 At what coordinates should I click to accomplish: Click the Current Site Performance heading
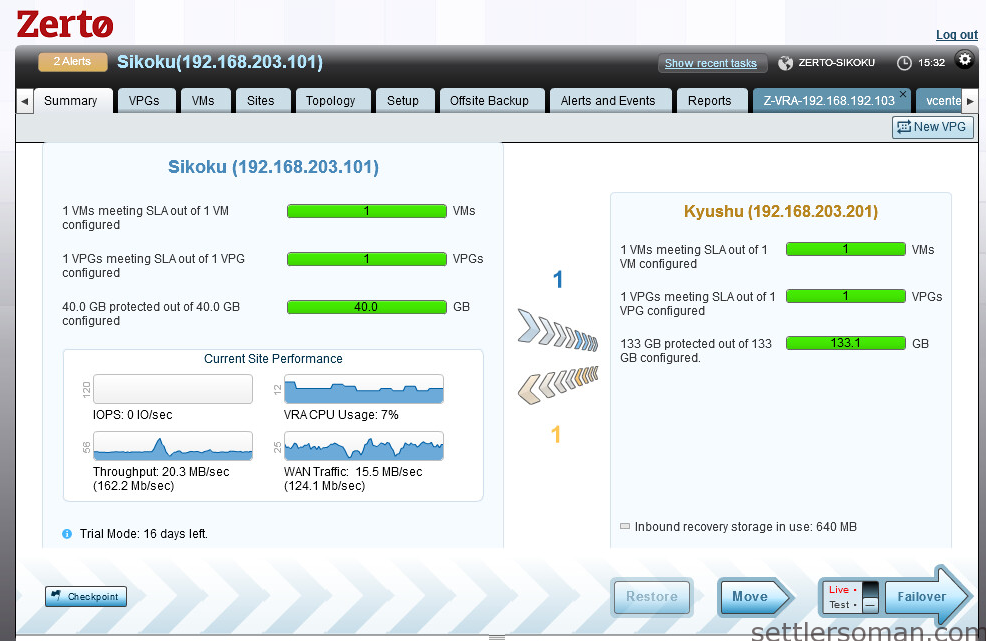(x=273, y=359)
